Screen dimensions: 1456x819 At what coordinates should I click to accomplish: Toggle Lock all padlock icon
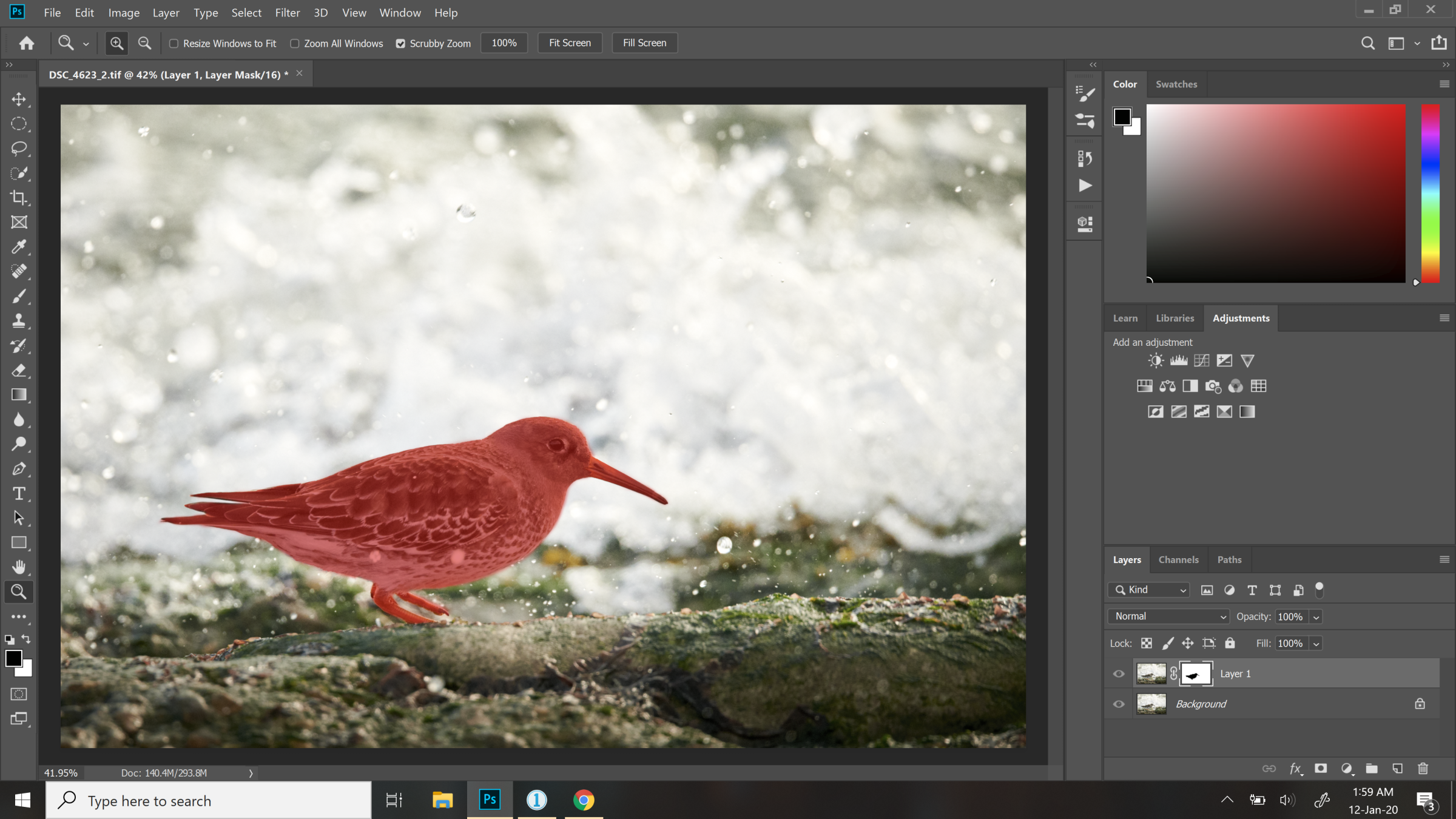(1230, 644)
